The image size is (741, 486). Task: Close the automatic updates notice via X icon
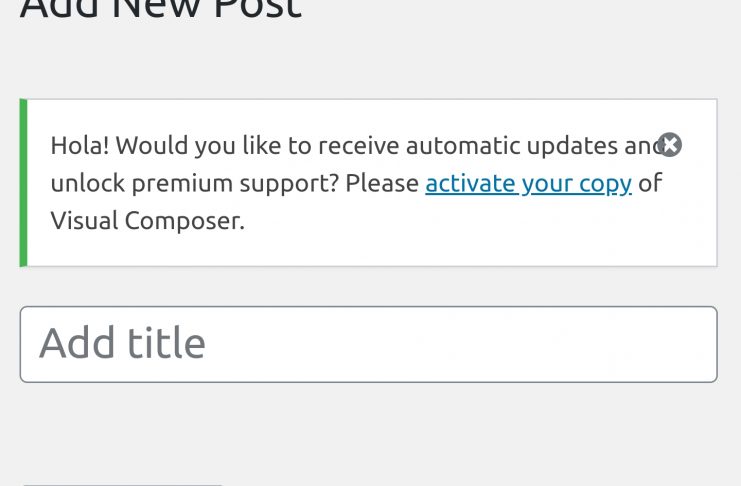pyautogui.click(x=670, y=145)
